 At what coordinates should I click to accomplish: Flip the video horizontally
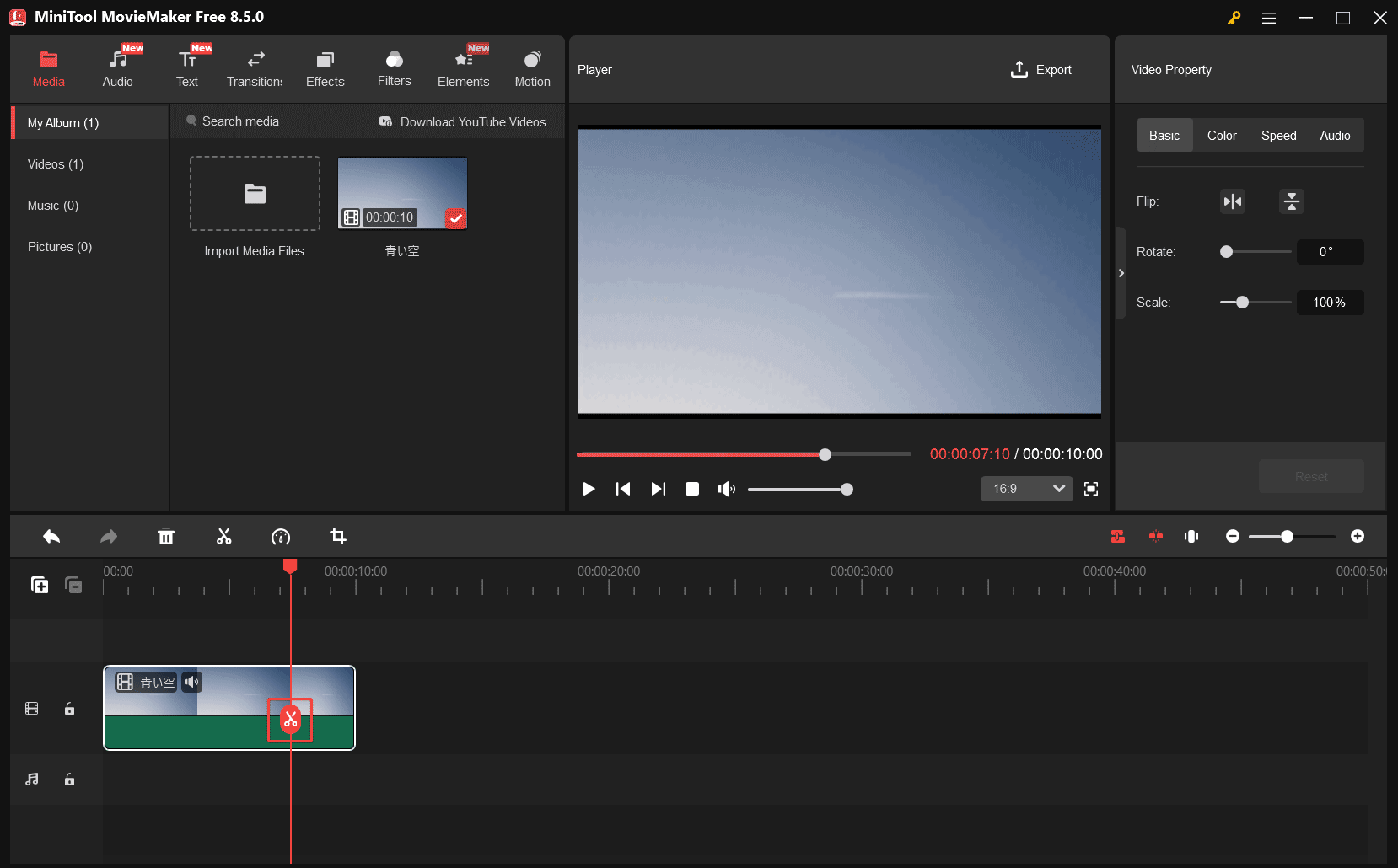[1232, 201]
